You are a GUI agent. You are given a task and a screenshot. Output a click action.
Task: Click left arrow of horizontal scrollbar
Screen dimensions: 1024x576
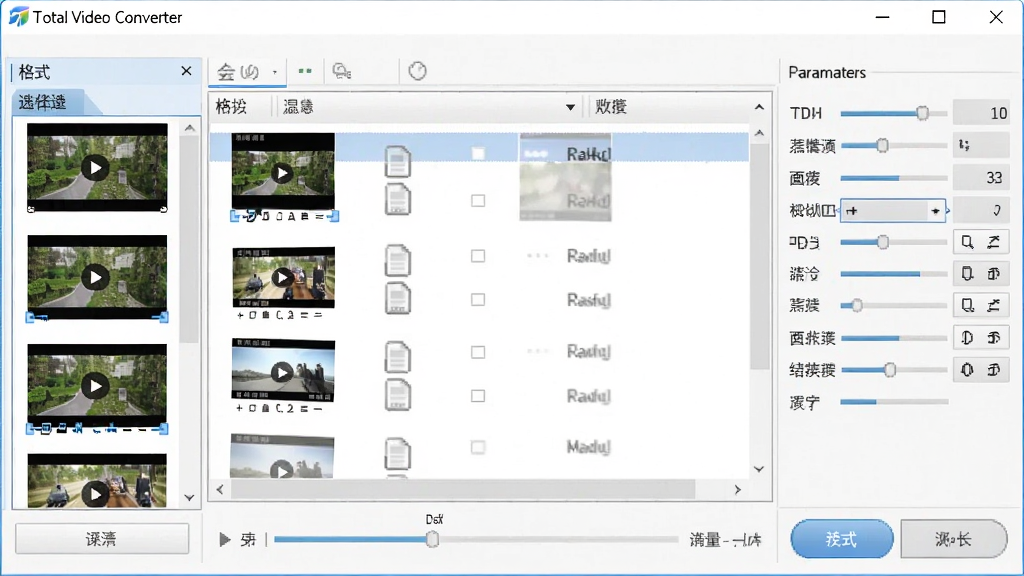[x=220, y=489]
